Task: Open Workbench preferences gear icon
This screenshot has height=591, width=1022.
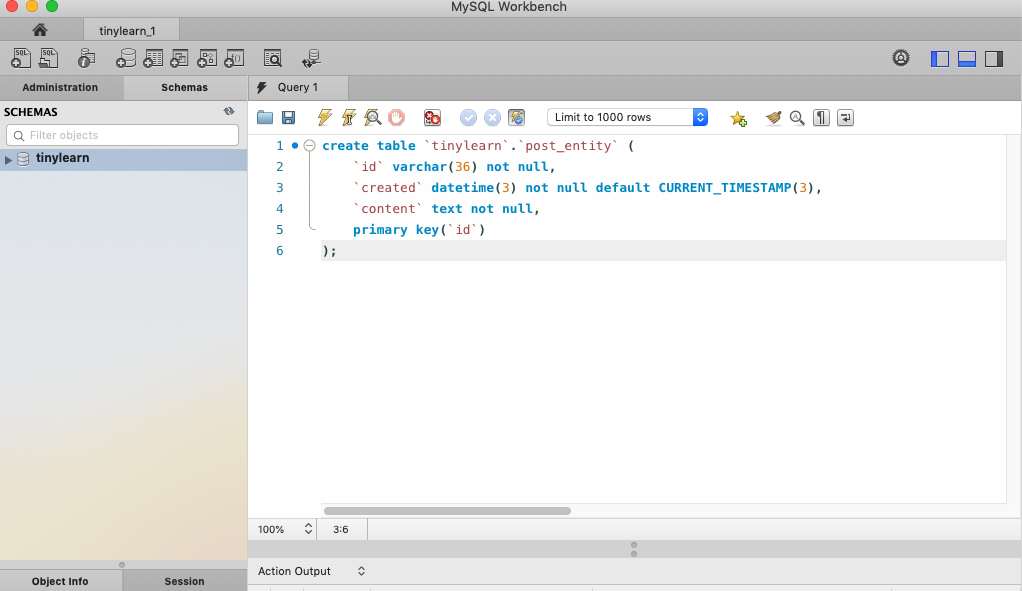Action: tap(901, 58)
